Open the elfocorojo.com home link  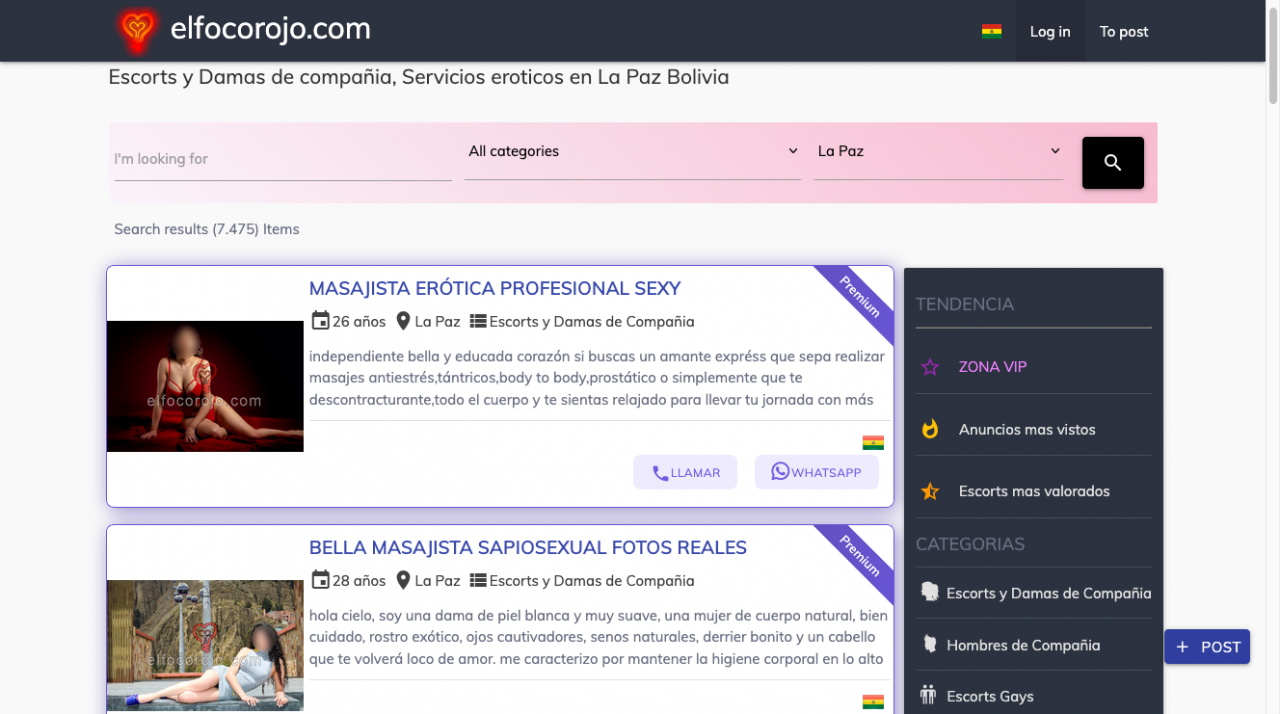click(x=270, y=29)
